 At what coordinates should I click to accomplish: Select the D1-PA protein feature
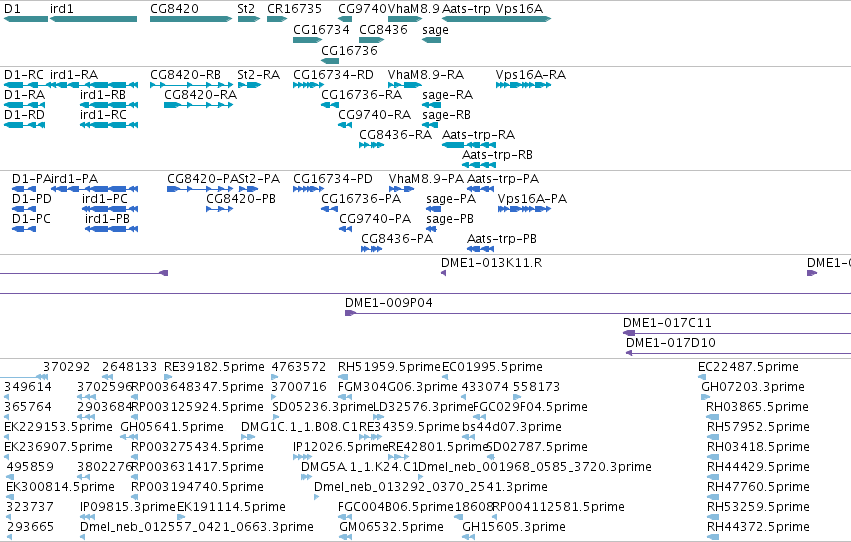click(x=24, y=189)
